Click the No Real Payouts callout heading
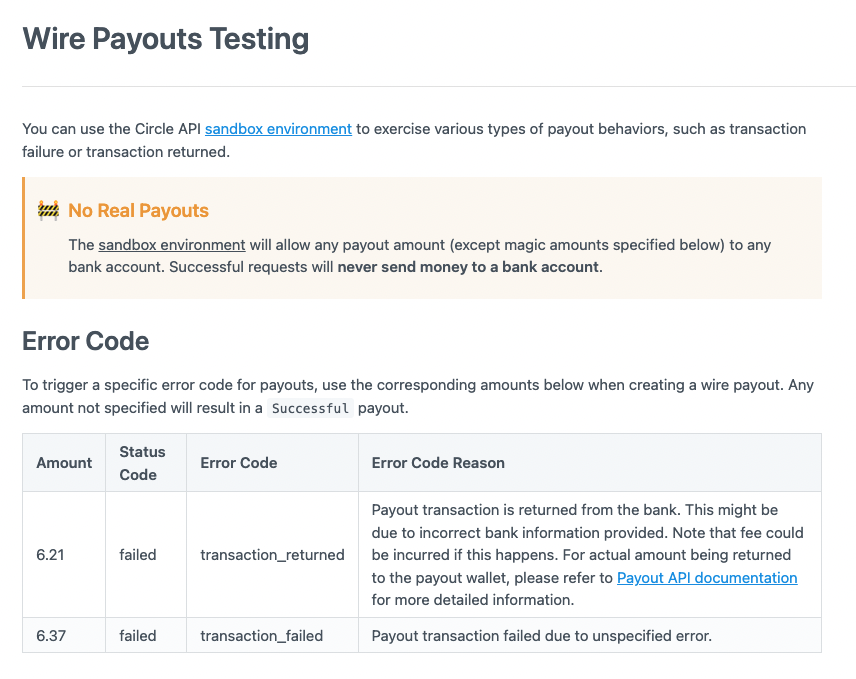856x679 pixels. click(139, 211)
